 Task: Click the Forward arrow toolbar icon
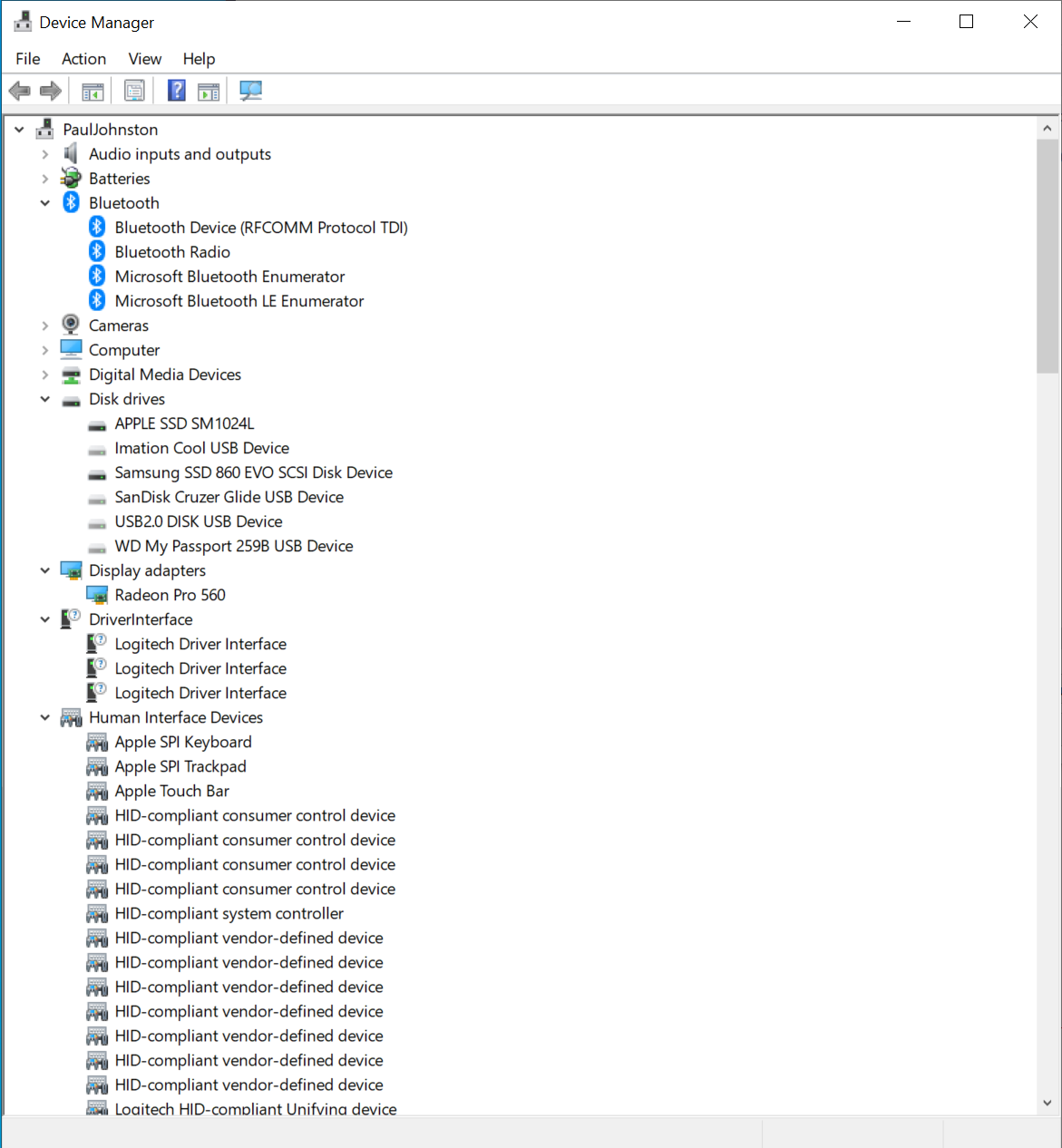51,91
